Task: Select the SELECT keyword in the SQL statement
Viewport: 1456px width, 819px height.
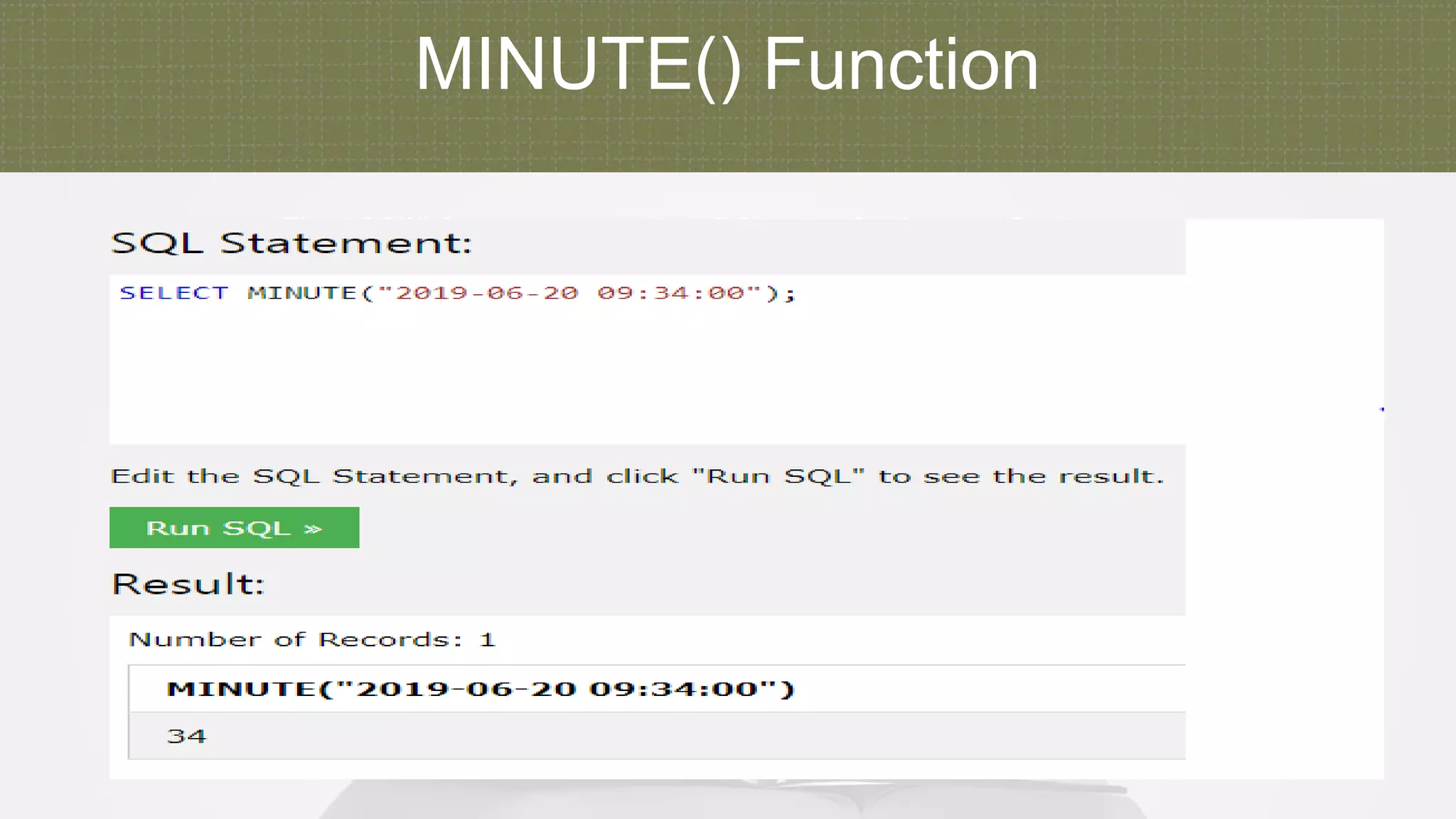Action: (x=174, y=293)
